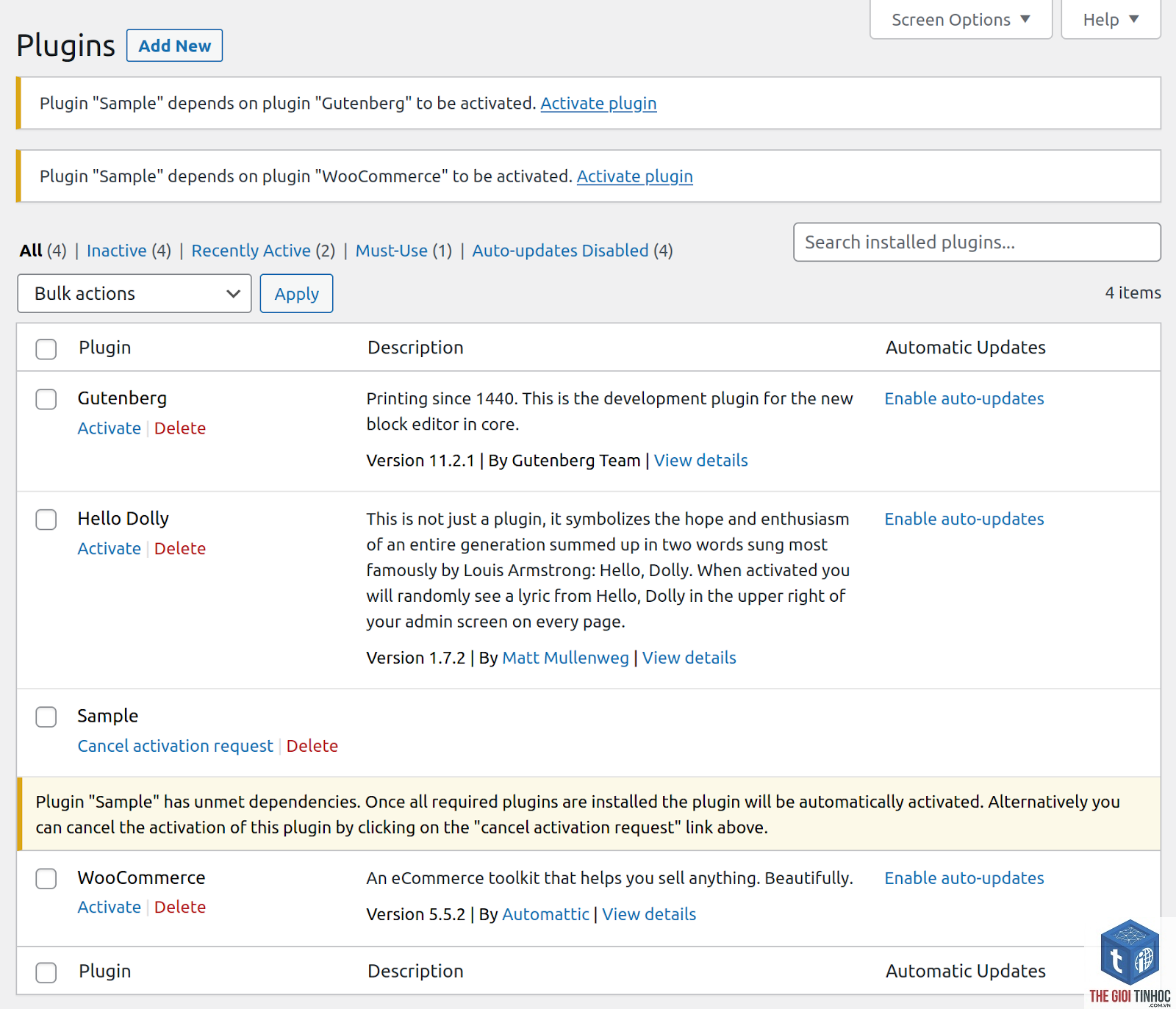Enable auto-updates for Gutenberg

coord(964,399)
